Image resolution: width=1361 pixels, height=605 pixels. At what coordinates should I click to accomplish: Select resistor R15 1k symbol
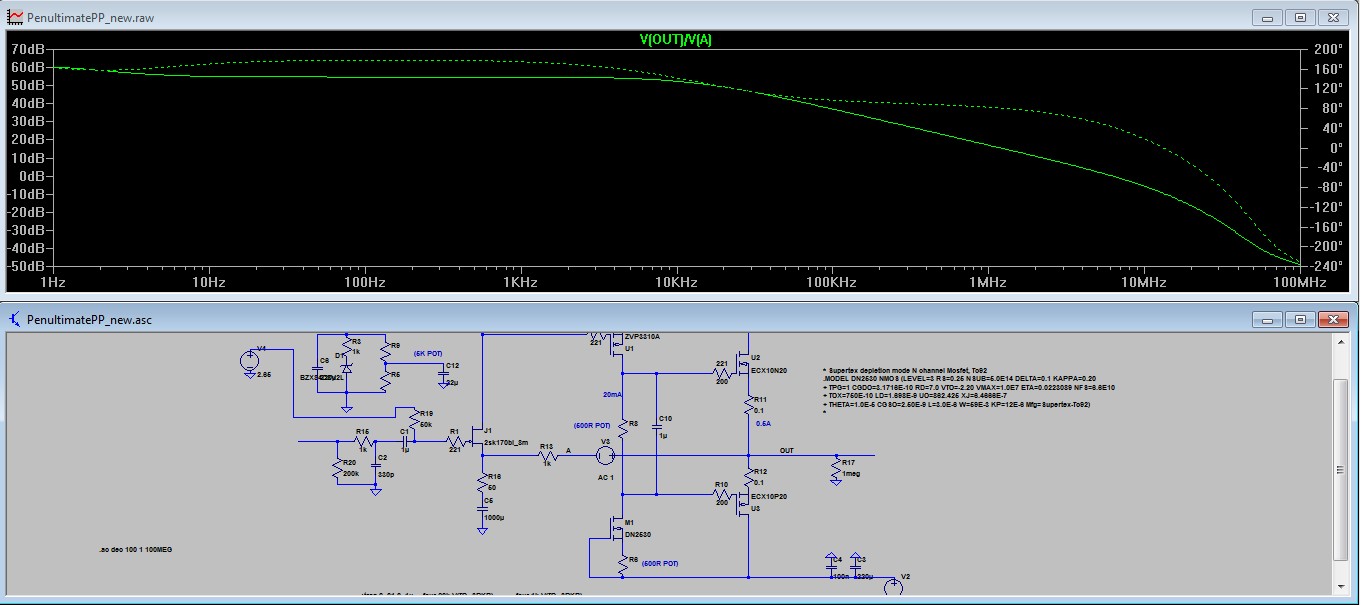362,439
